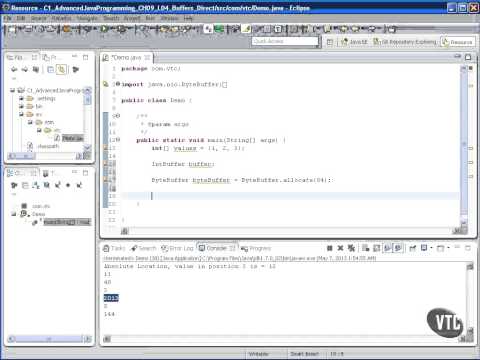Open the Navigate menu
480x360 pixels.
[x=87, y=18]
